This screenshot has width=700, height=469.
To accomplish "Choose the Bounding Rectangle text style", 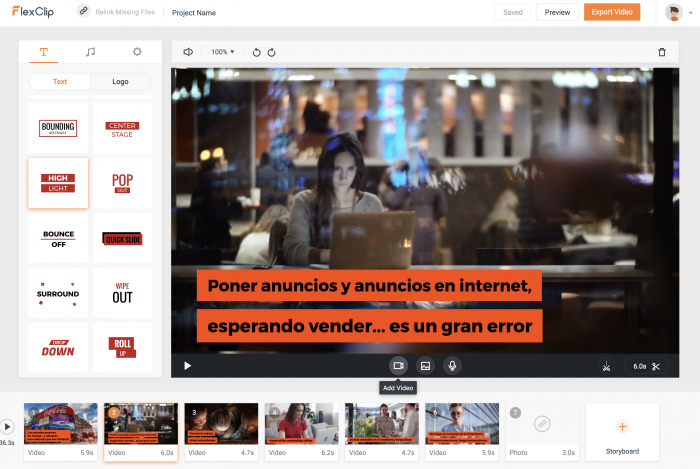I will (58, 128).
